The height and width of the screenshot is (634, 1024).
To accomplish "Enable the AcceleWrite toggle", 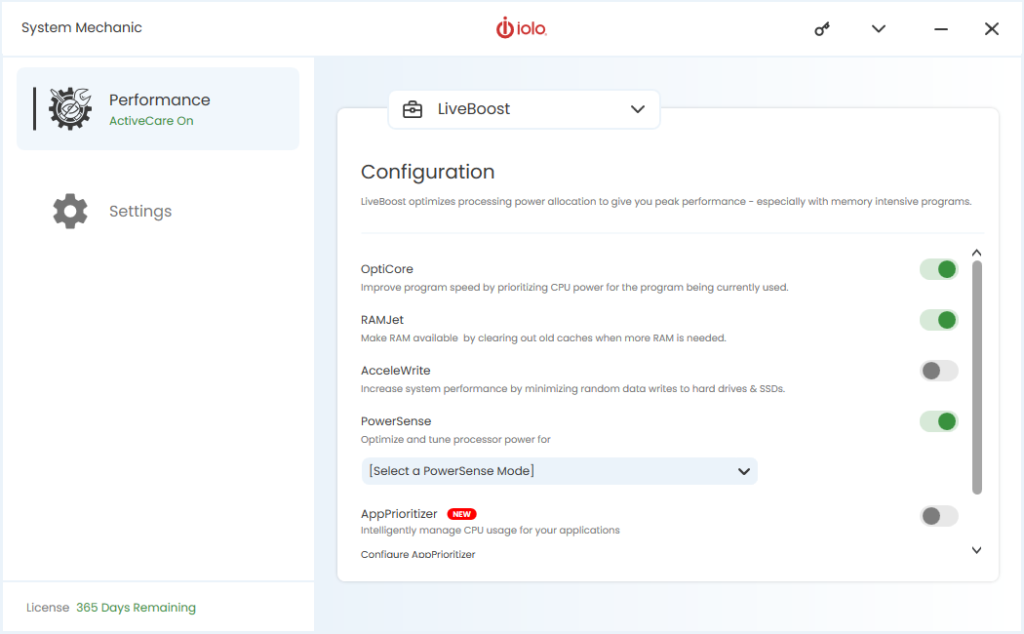I will (938, 371).
